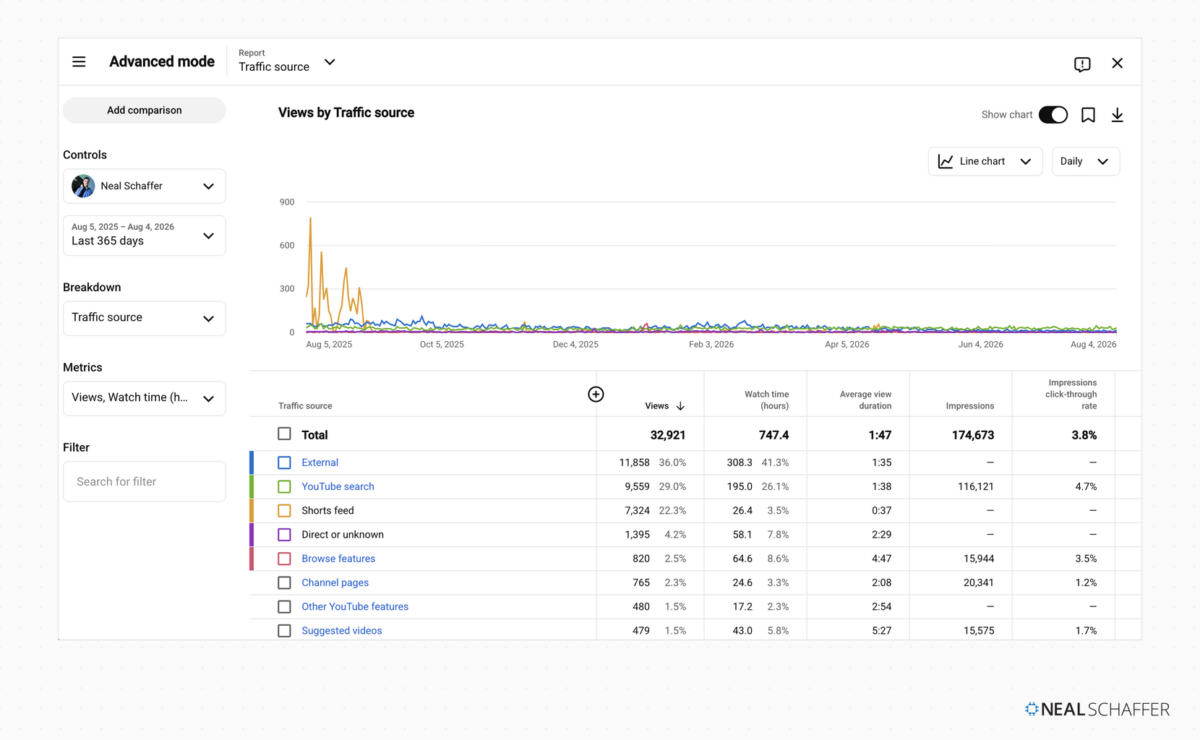Click the 11,858 External views cell
Screen dimensions: 1200x740
pyautogui.click(x=634, y=463)
